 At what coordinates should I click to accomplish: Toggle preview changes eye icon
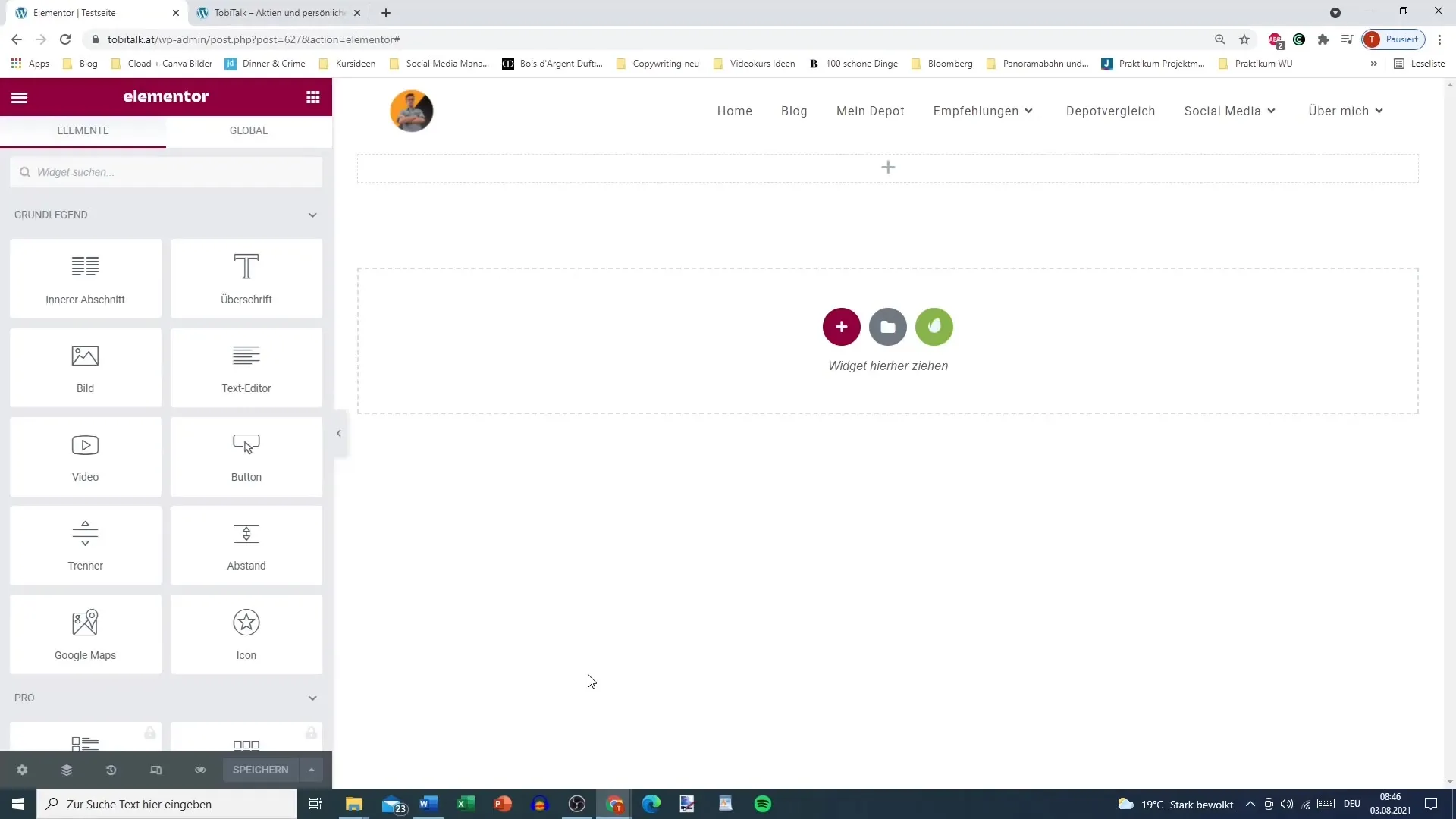pyautogui.click(x=200, y=770)
